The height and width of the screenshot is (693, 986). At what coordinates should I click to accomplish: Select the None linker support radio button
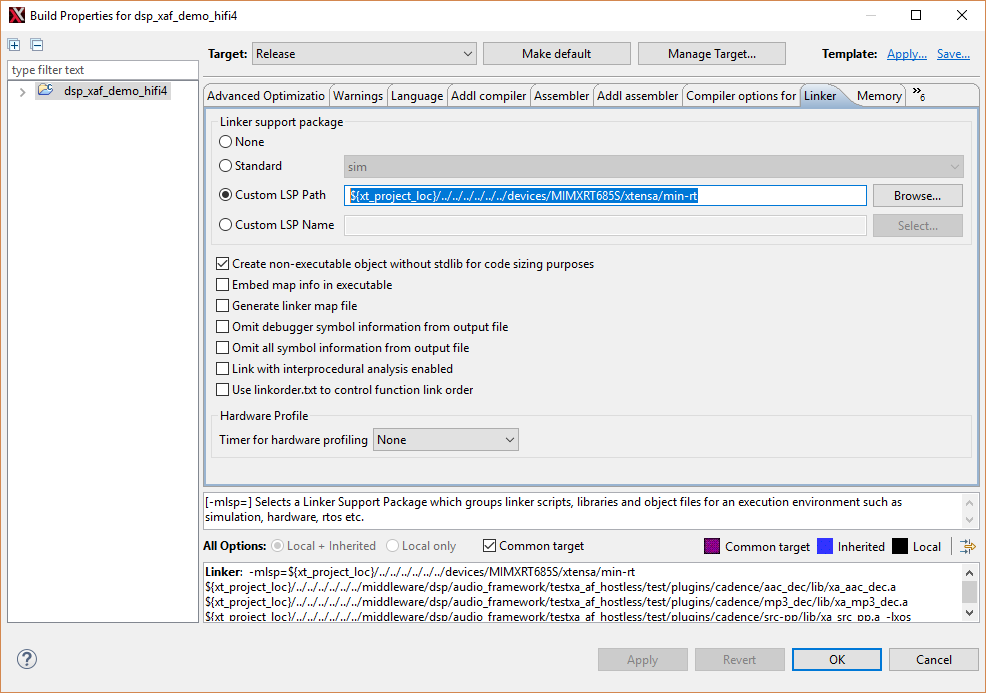(226, 142)
